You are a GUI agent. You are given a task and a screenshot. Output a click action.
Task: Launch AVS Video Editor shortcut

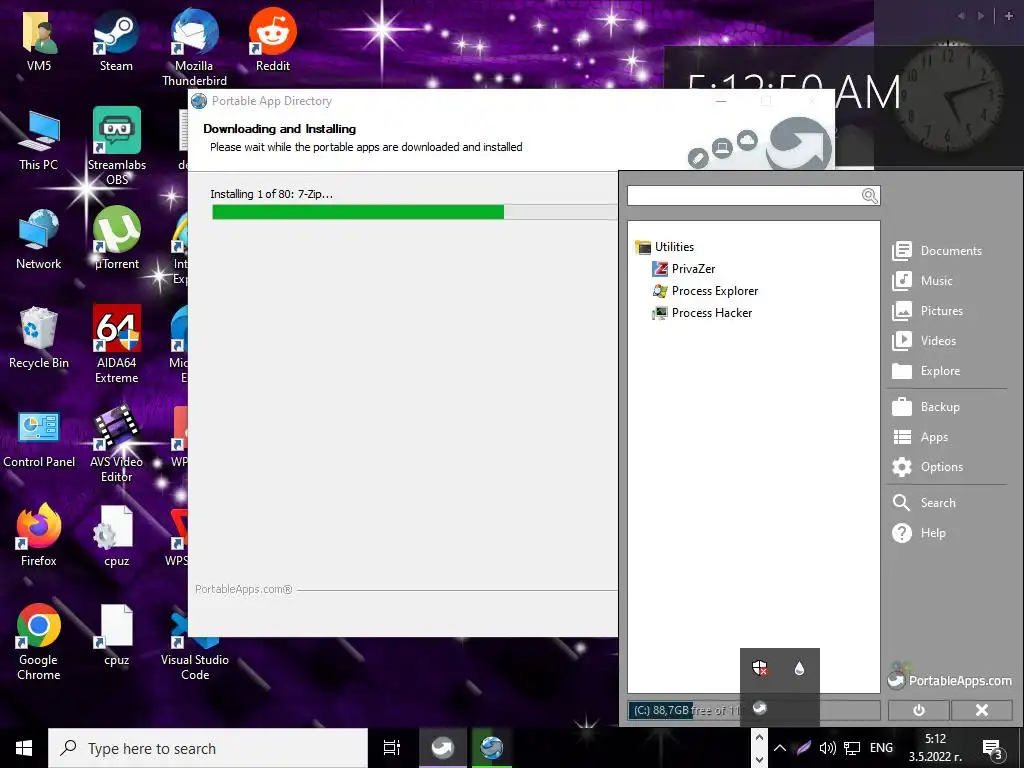pyautogui.click(x=117, y=443)
